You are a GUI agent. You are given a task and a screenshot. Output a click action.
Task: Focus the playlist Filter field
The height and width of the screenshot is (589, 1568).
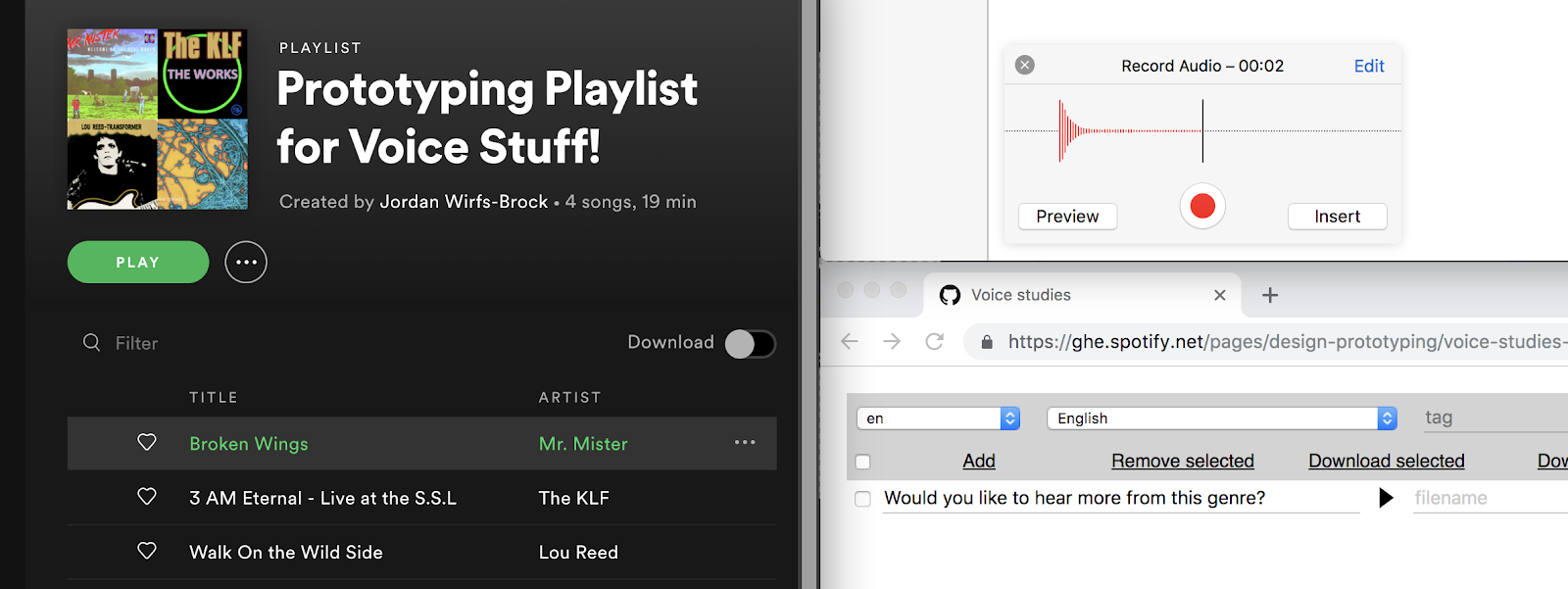(x=136, y=343)
